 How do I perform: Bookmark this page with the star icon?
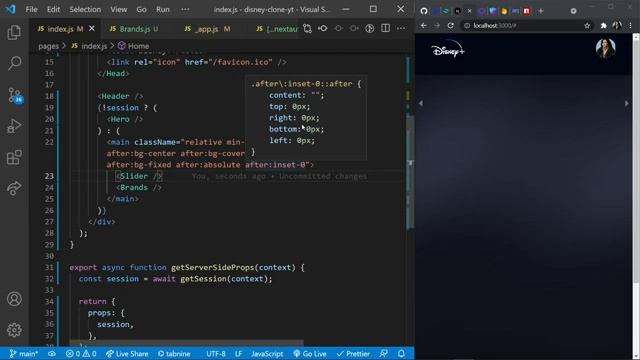[587, 25]
